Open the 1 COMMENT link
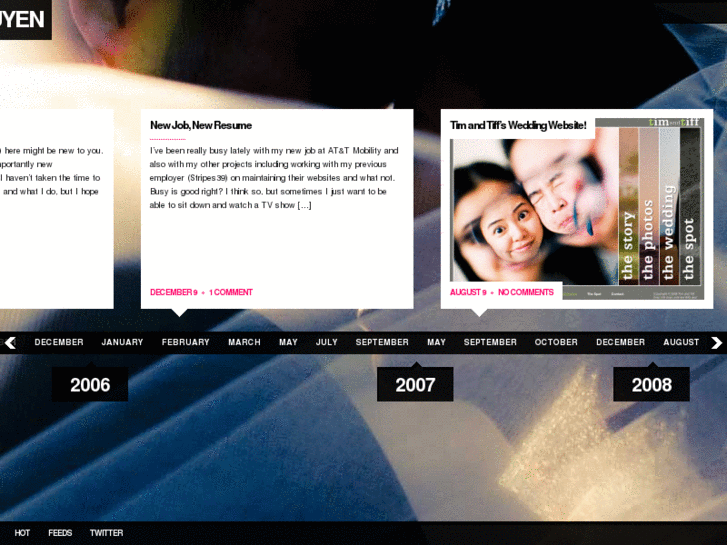 coord(230,292)
